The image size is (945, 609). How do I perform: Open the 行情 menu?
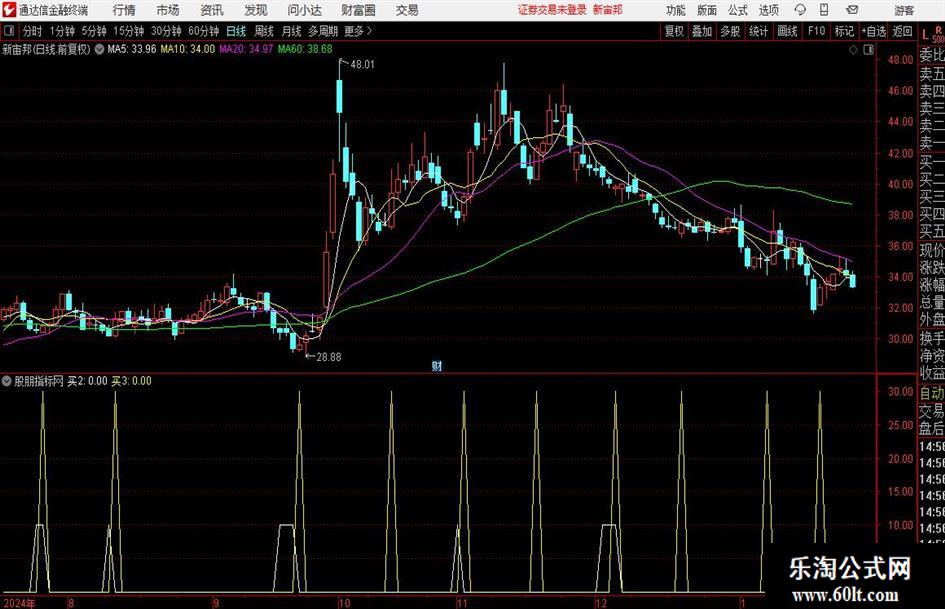point(124,10)
